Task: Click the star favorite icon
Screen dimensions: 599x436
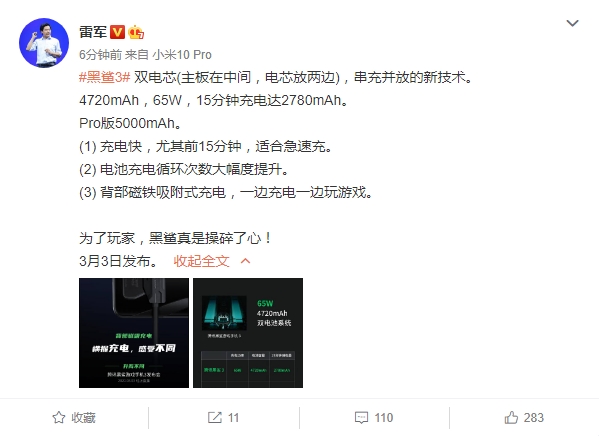Action: click(x=59, y=418)
